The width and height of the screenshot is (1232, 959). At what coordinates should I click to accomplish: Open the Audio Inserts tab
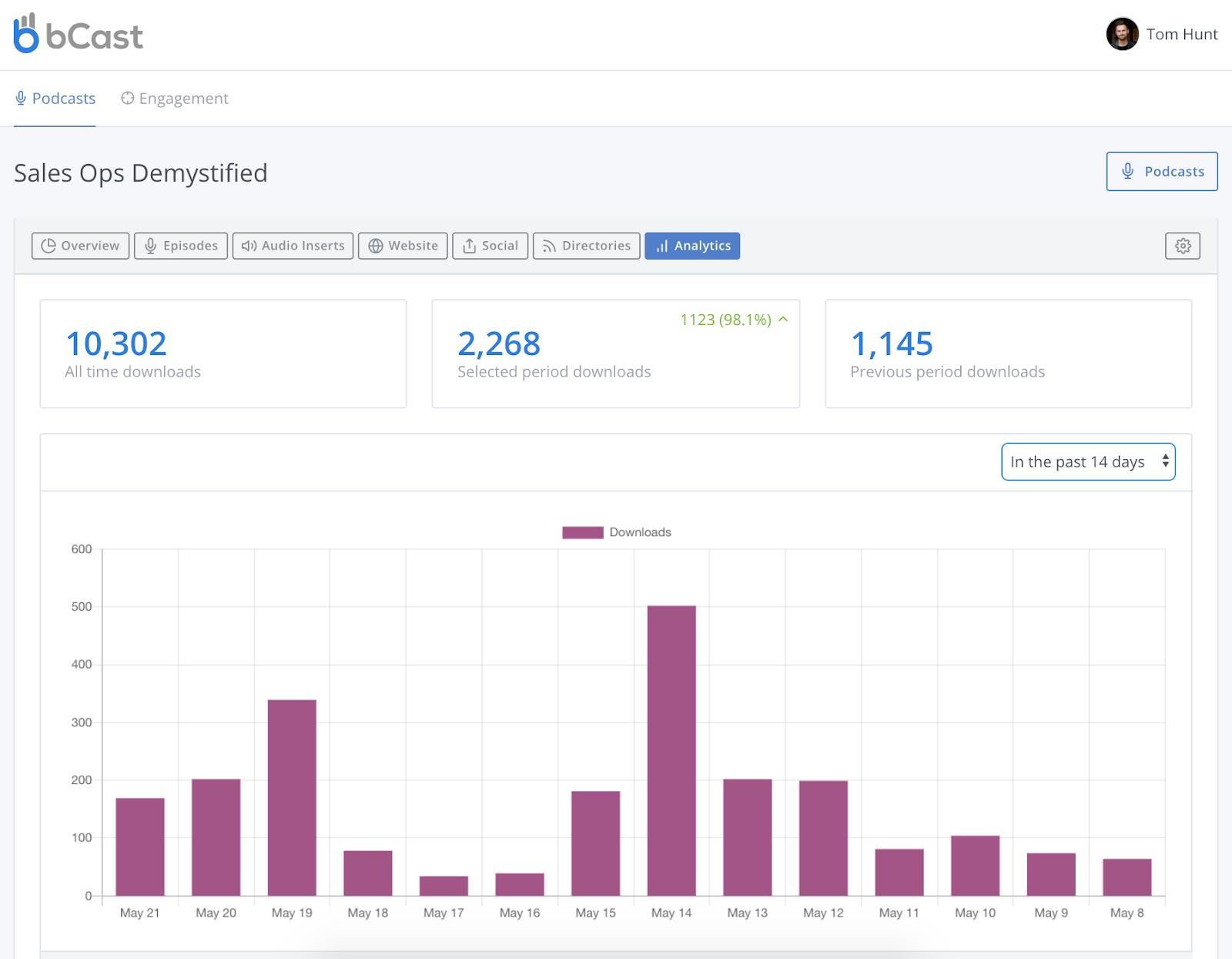click(293, 246)
